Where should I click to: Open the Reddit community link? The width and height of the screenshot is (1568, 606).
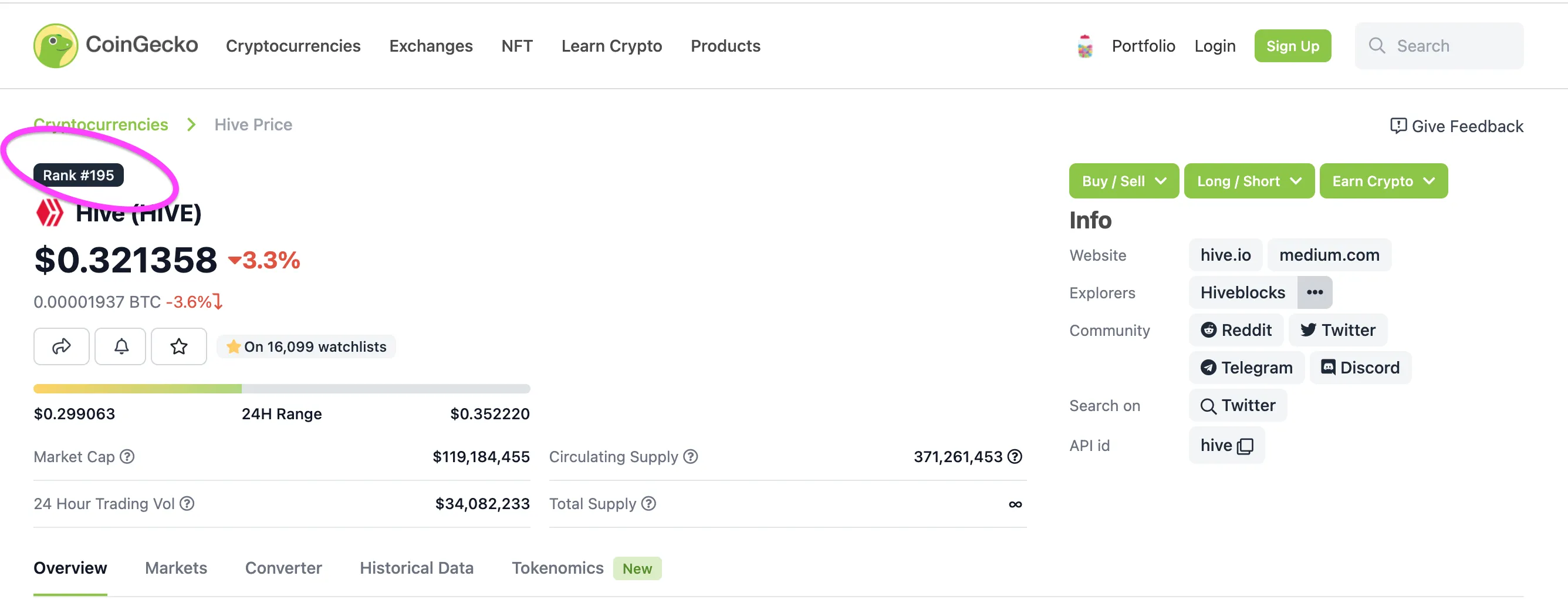click(1236, 330)
